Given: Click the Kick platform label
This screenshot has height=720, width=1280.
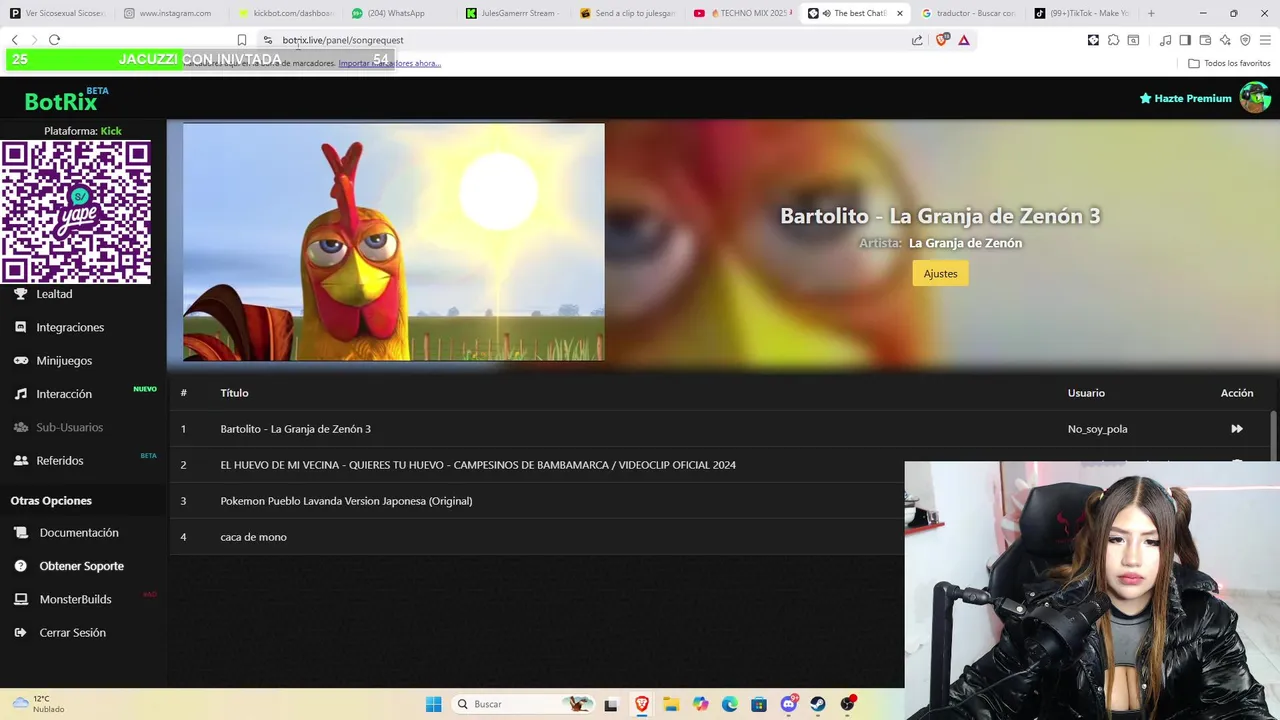Looking at the screenshot, I should (x=111, y=131).
